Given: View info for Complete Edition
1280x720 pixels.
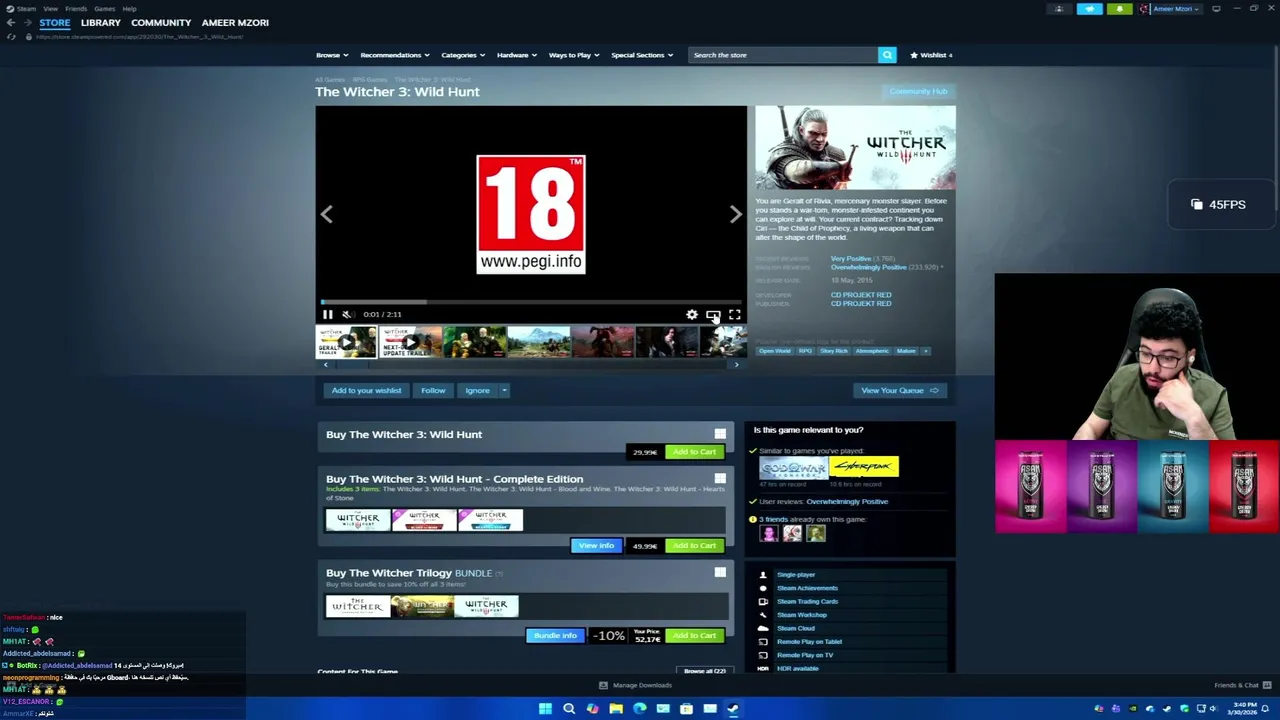Looking at the screenshot, I should click(x=596, y=546).
